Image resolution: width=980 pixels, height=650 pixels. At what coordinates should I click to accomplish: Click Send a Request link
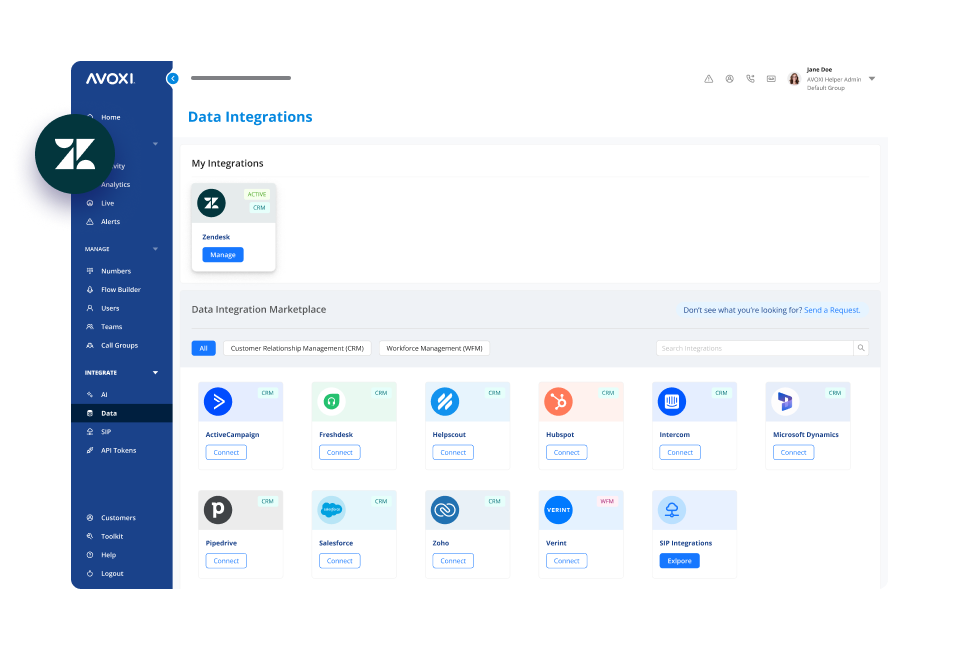click(x=831, y=310)
